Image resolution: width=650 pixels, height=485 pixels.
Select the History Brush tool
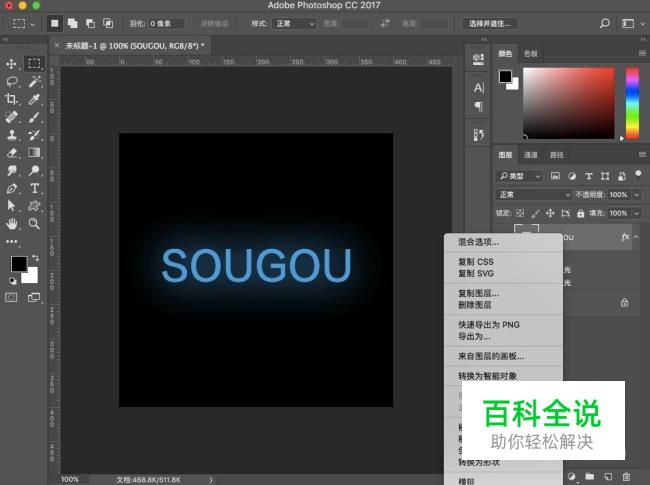coord(34,135)
